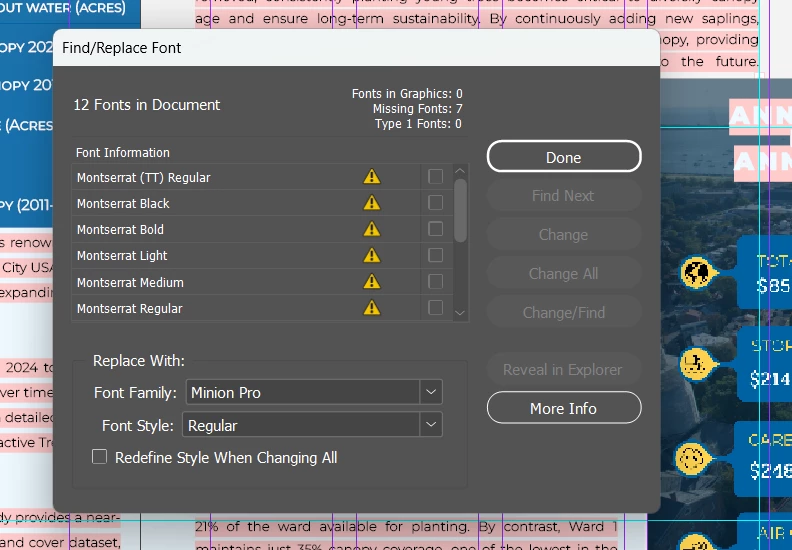Click the warning icon beside Montserrat Bold
Screen dimensions: 792x550
tap(372, 229)
